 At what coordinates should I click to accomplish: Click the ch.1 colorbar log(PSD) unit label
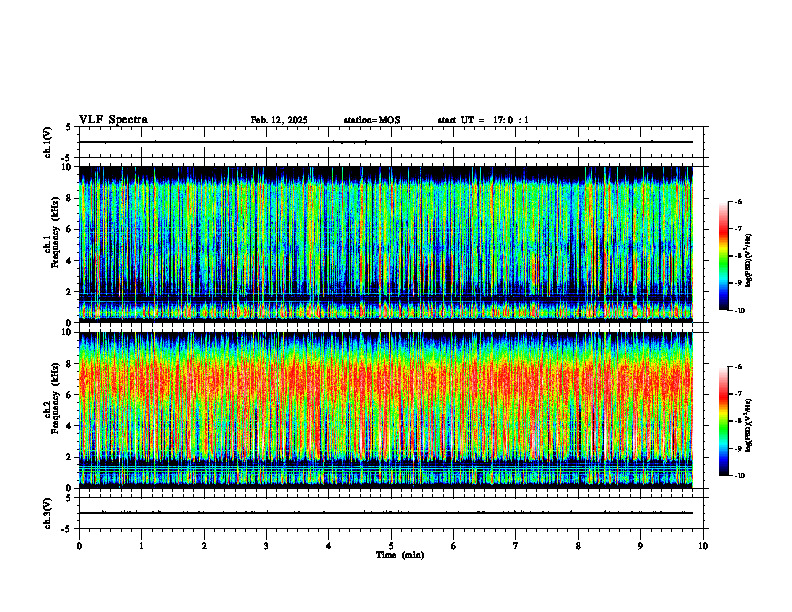(749, 260)
